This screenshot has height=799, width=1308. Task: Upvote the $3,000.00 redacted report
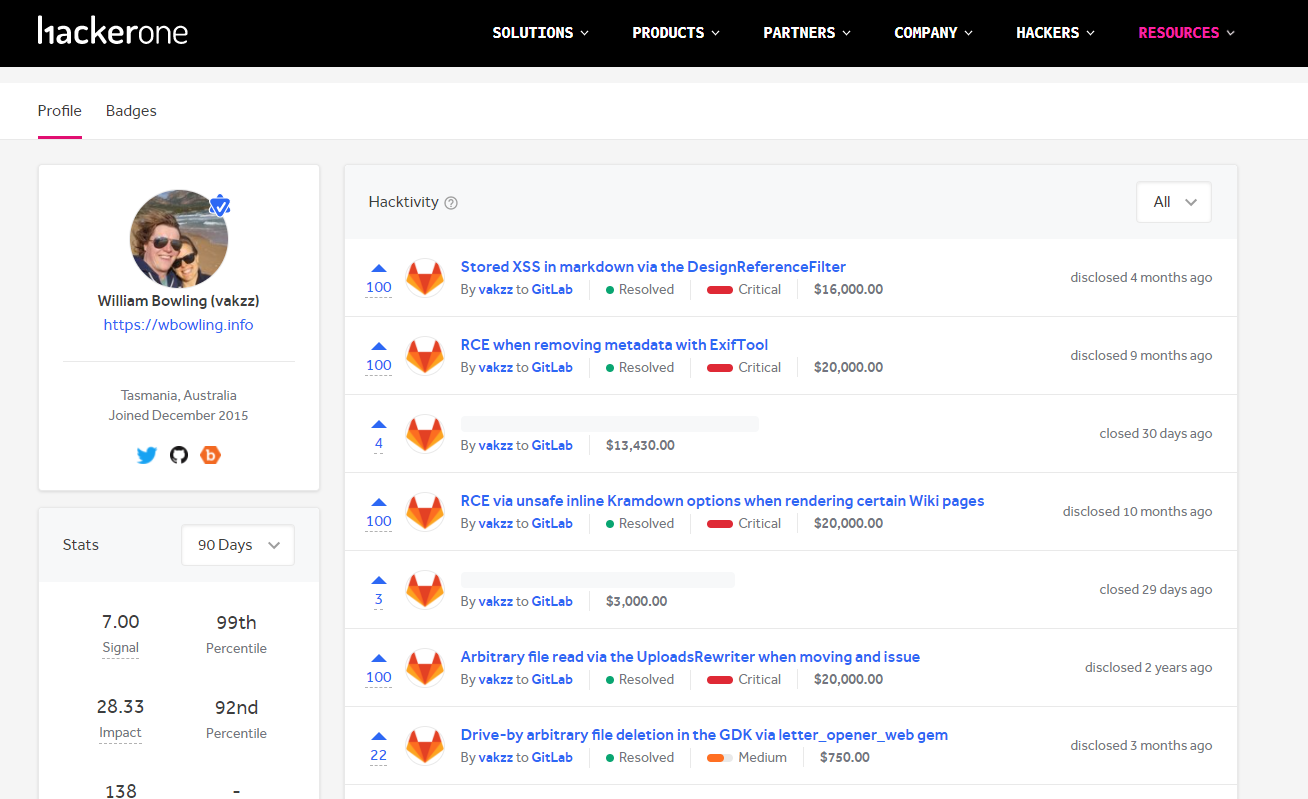379,580
